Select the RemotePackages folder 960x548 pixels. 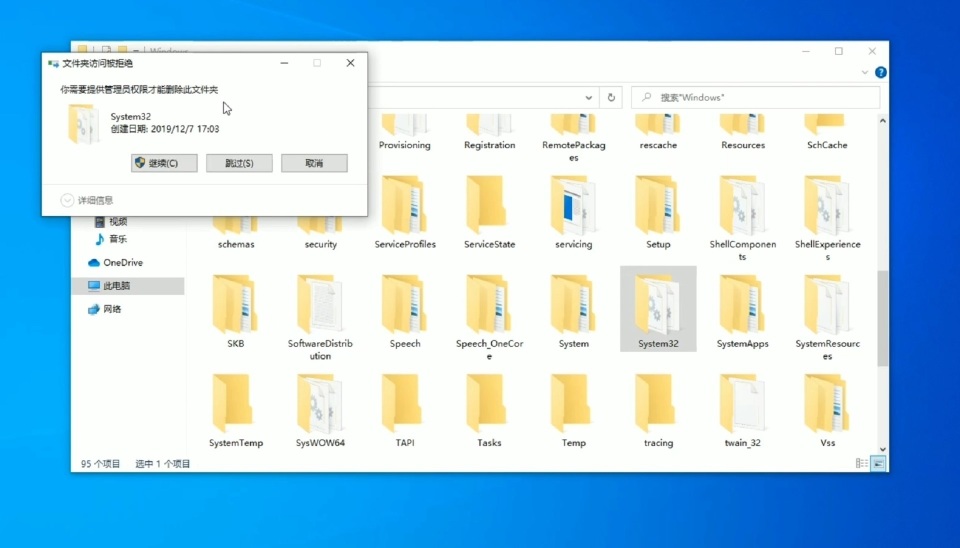tap(574, 138)
